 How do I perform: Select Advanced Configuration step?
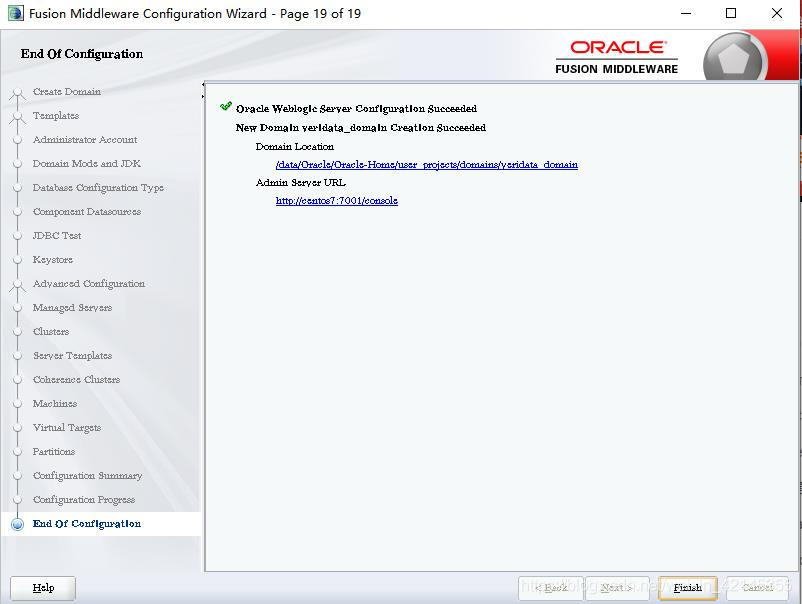click(x=88, y=284)
